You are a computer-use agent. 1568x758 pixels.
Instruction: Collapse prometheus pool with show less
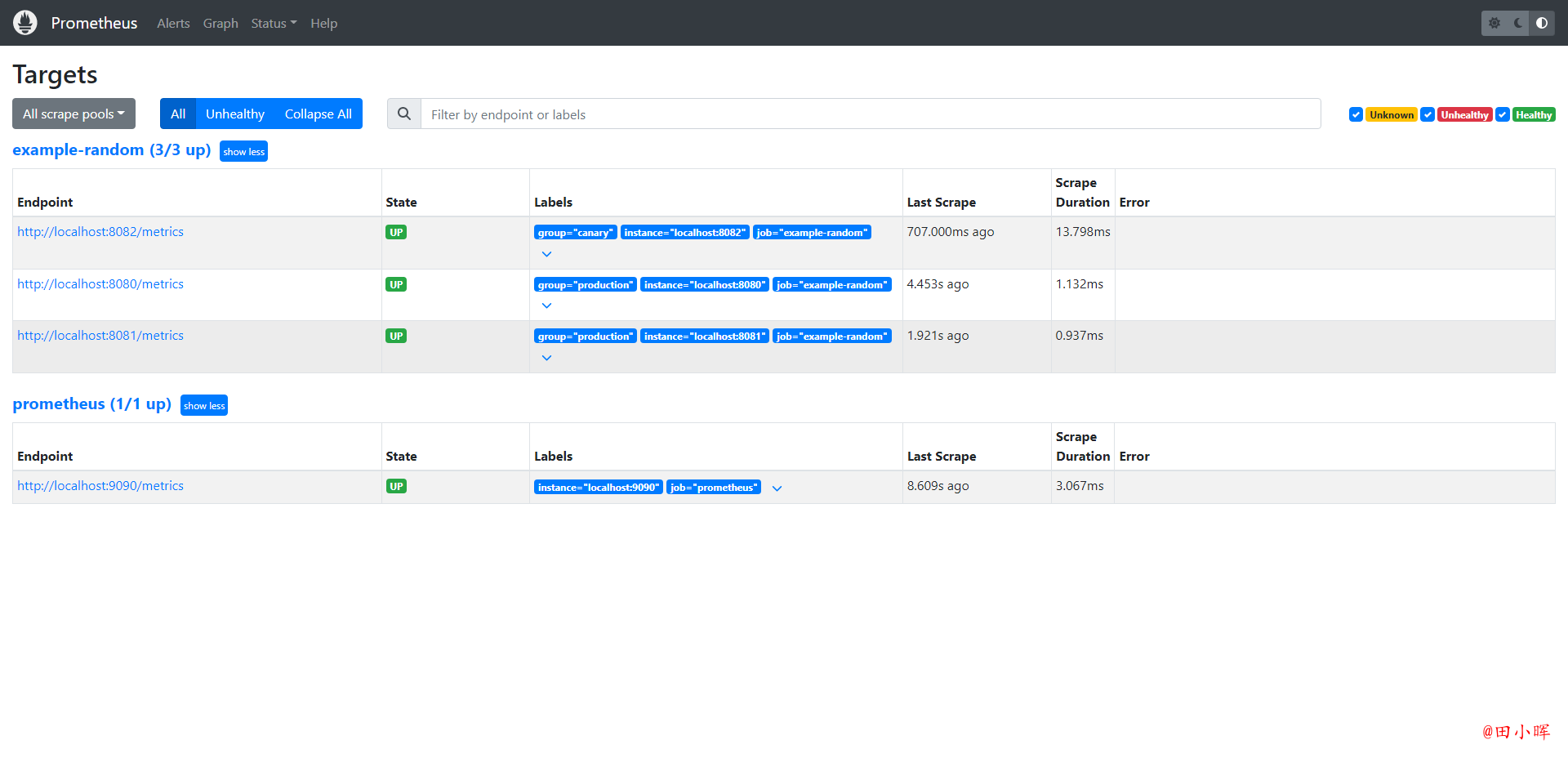click(x=204, y=406)
